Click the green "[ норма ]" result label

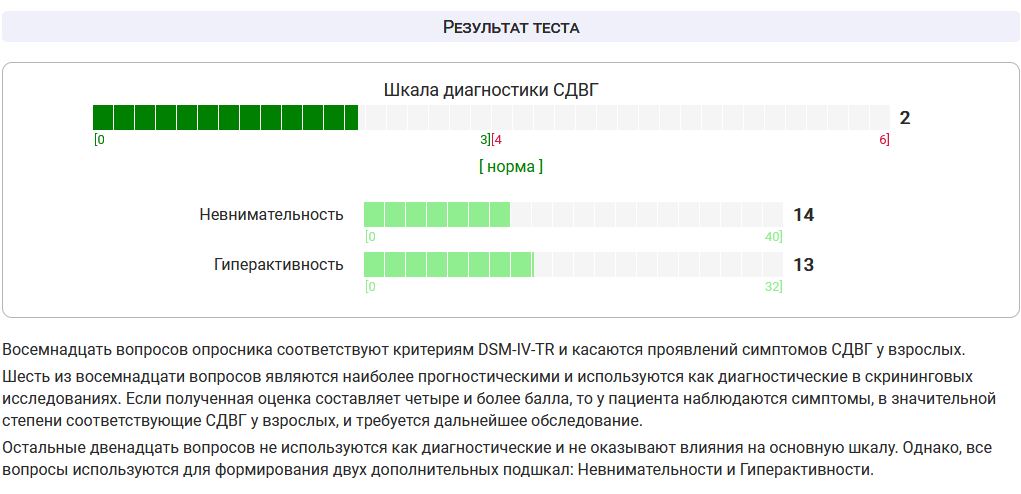point(511,166)
